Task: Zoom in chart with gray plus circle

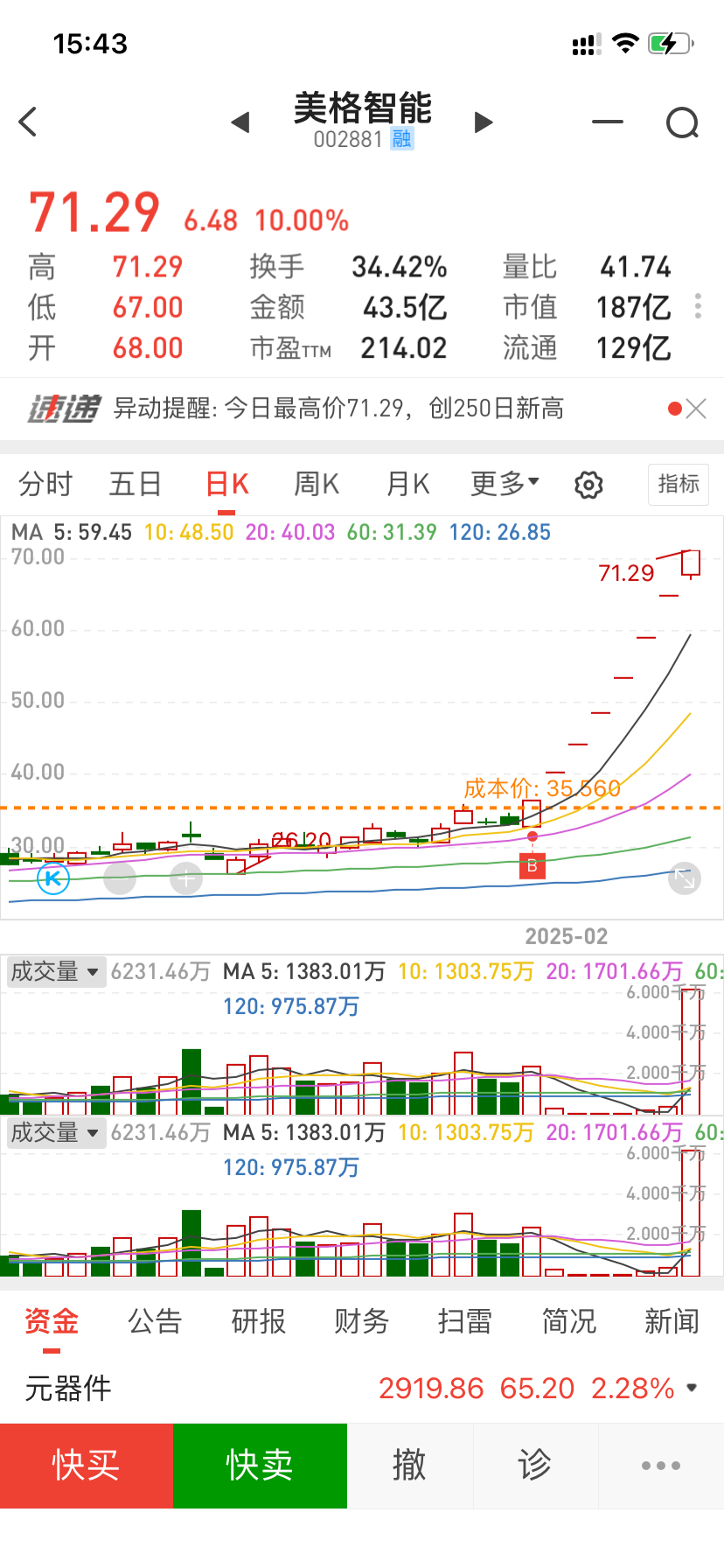Action: [186, 878]
